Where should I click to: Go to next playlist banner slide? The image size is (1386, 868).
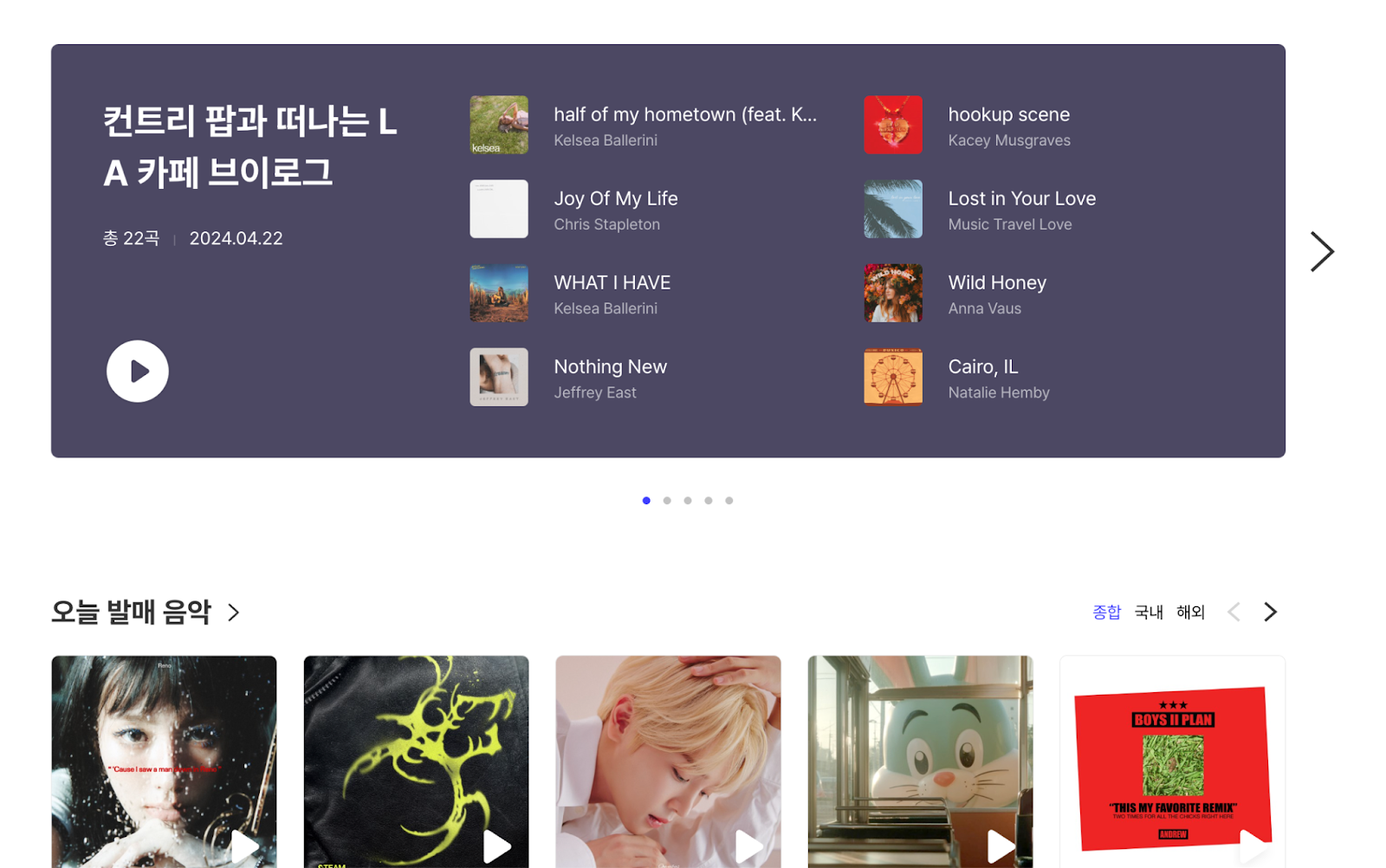click(x=1321, y=252)
